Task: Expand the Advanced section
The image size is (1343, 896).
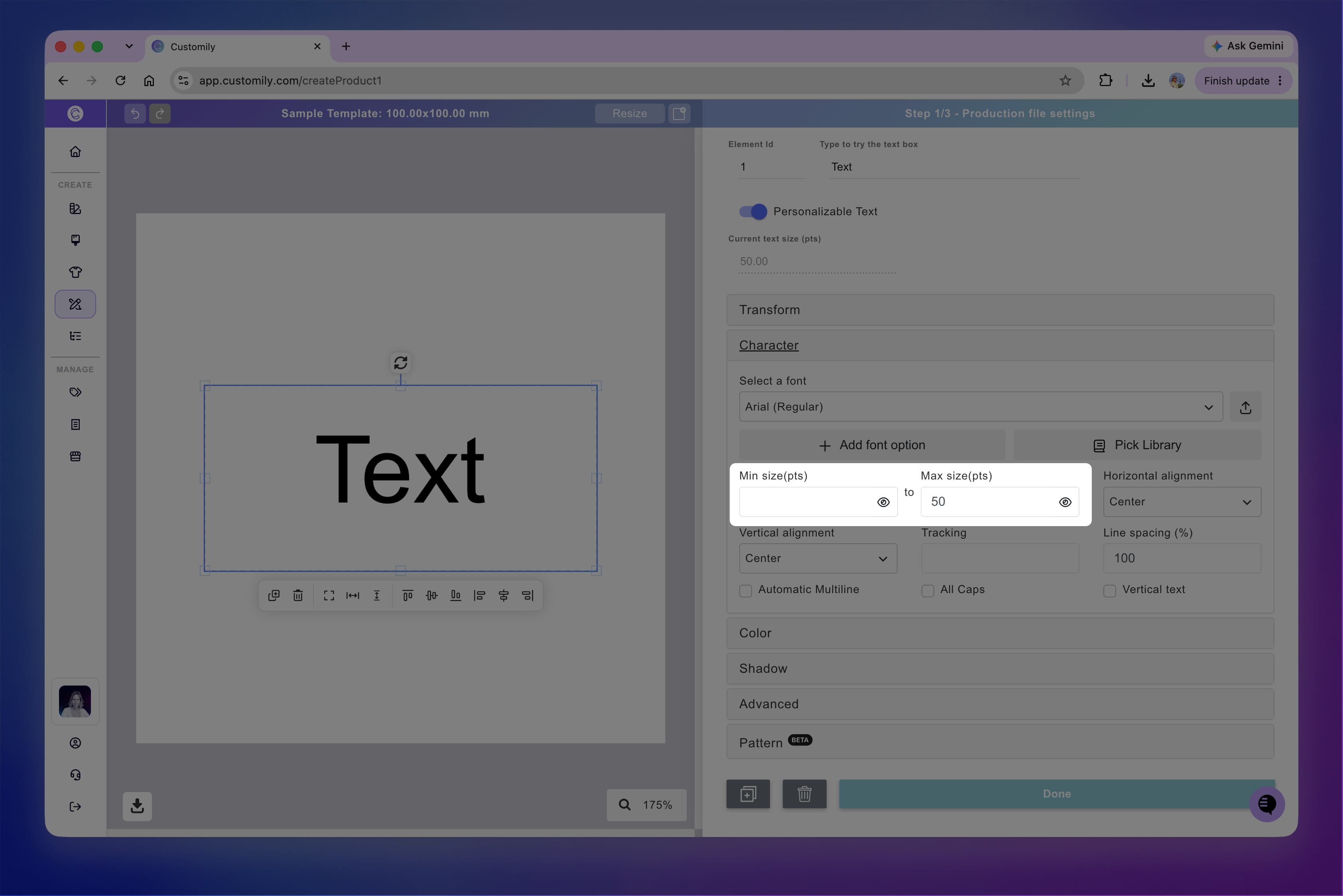Action: tap(1000, 704)
